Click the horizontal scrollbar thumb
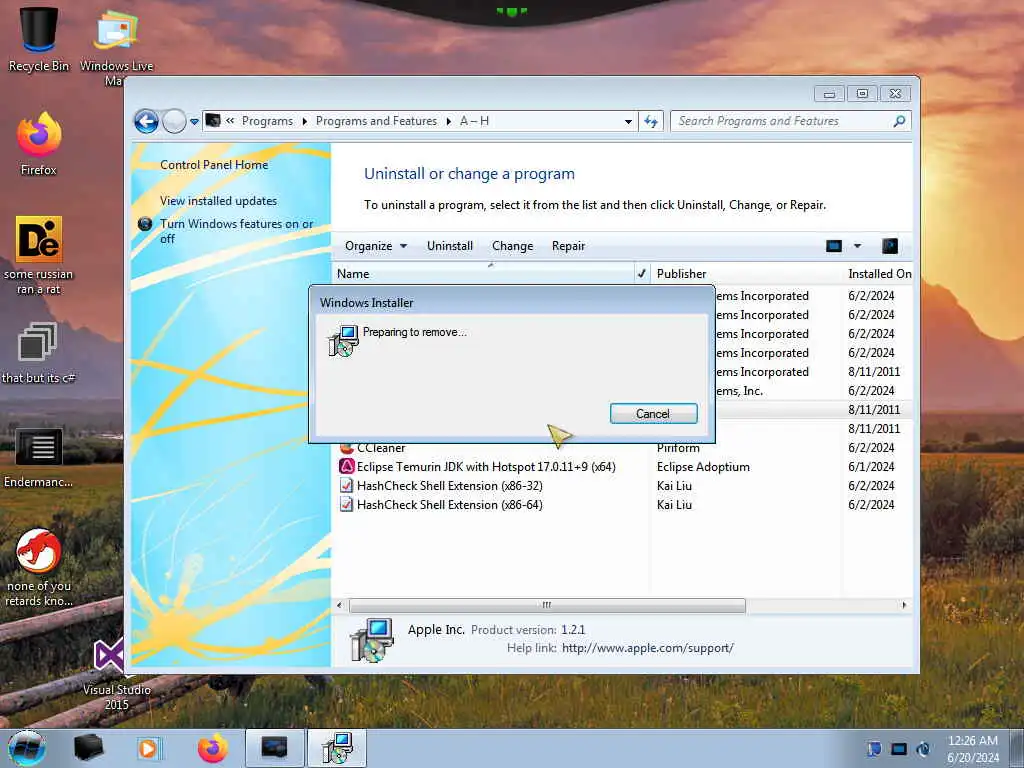The image size is (1024, 768). 547,605
